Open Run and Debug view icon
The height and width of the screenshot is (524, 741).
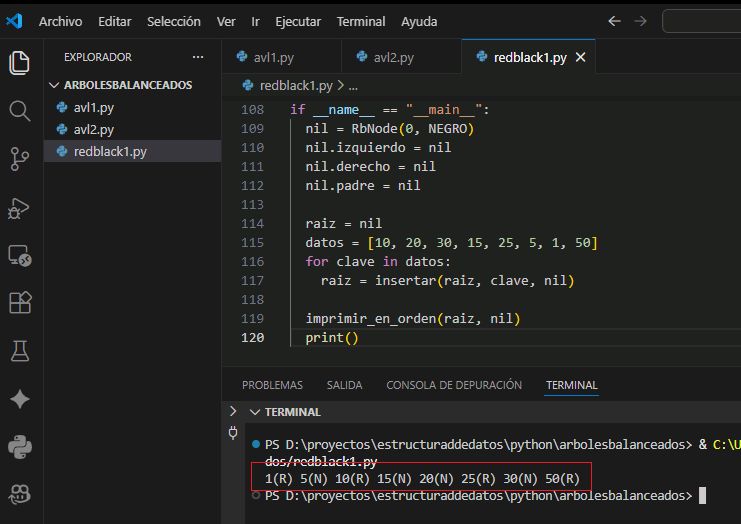coord(20,207)
